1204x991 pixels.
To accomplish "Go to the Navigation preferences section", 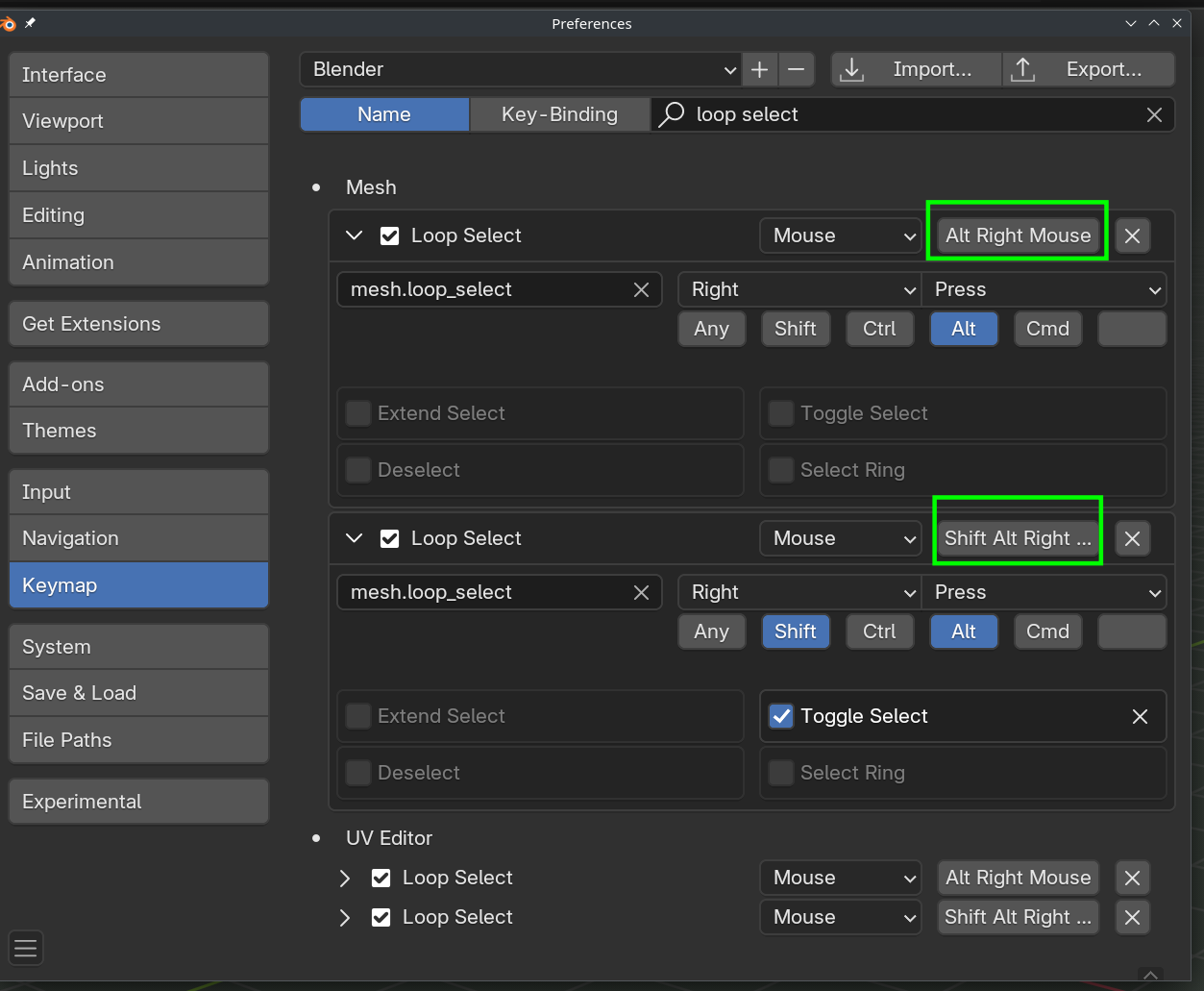I will click(x=138, y=538).
